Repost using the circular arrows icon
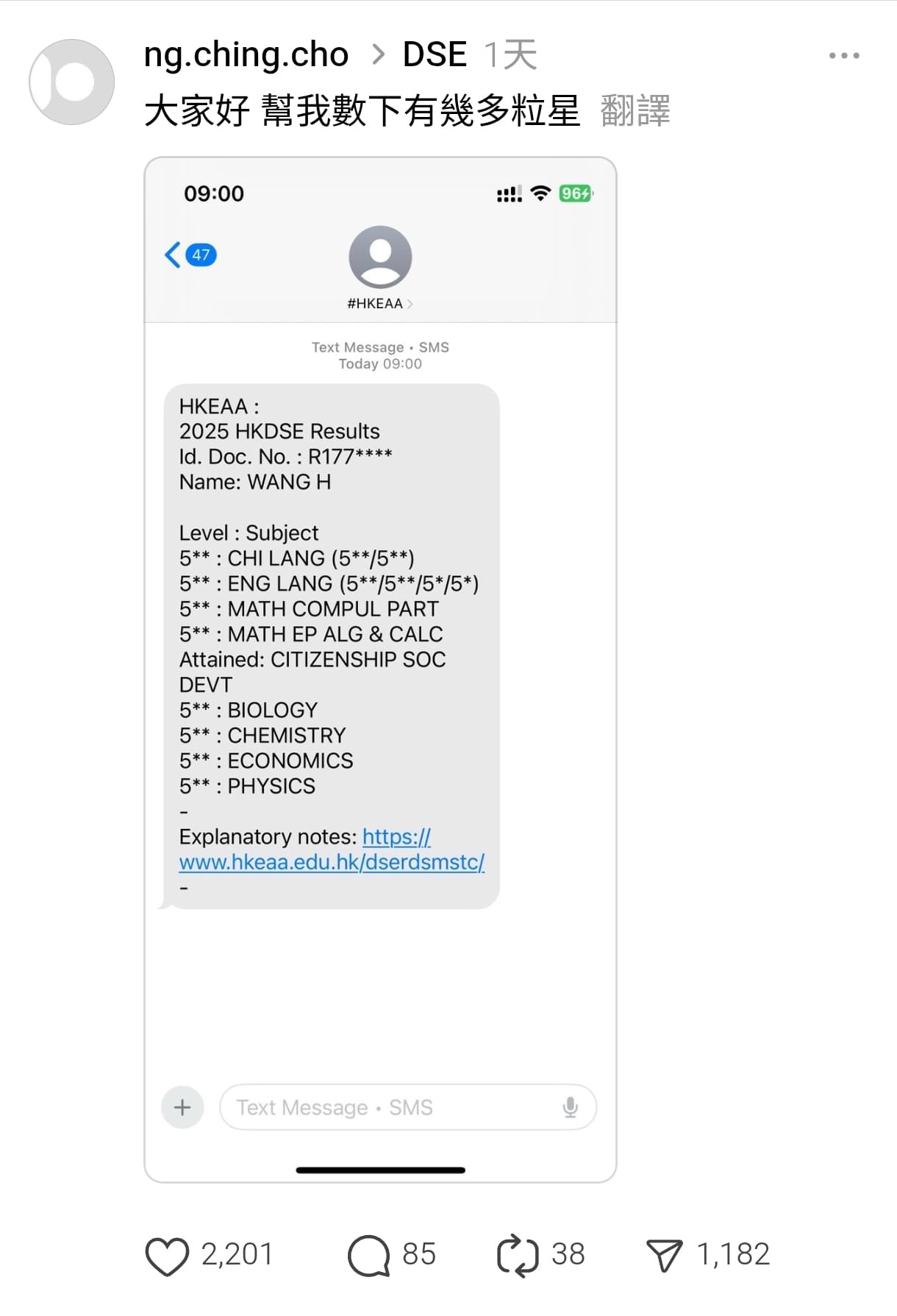The height and width of the screenshot is (1316, 897). coord(518,1255)
